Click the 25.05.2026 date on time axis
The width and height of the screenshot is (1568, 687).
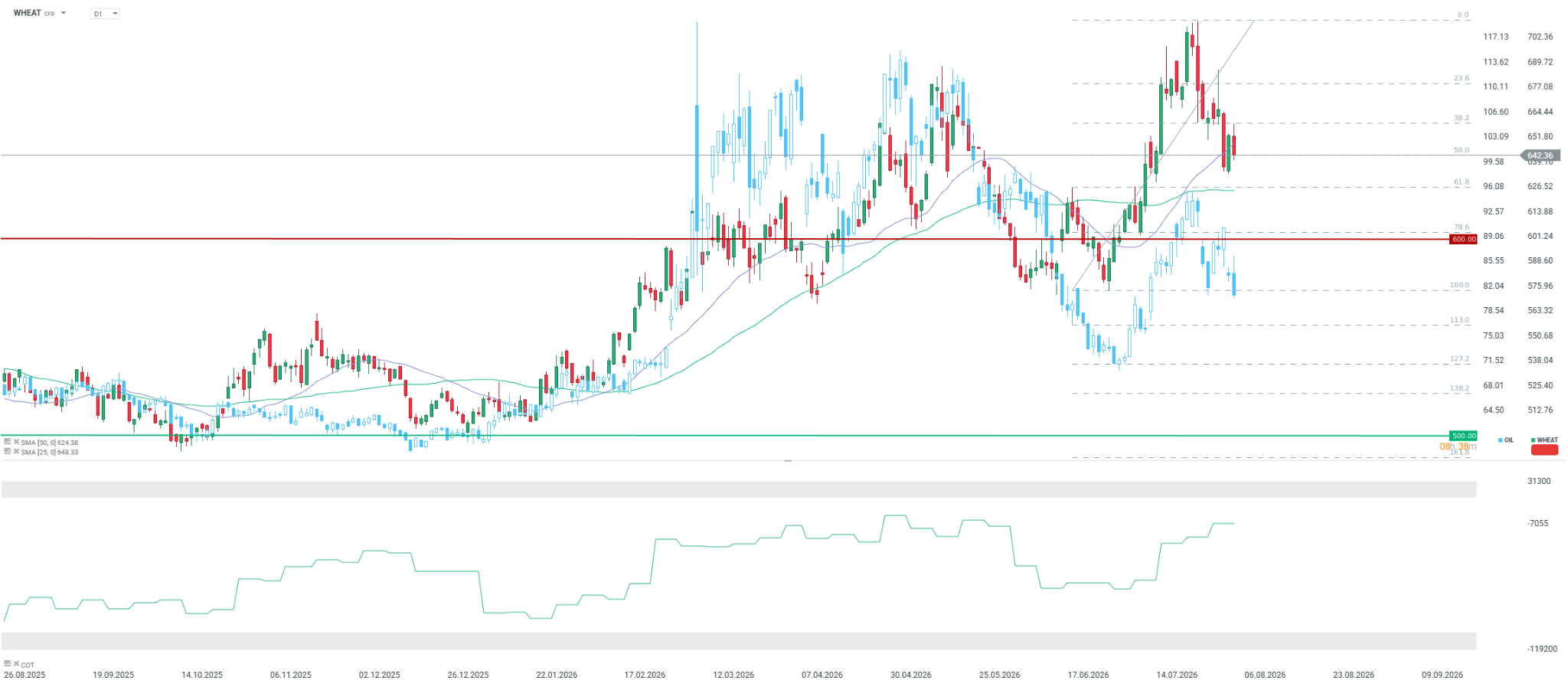pyautogui.click(x=1000, y=675)
